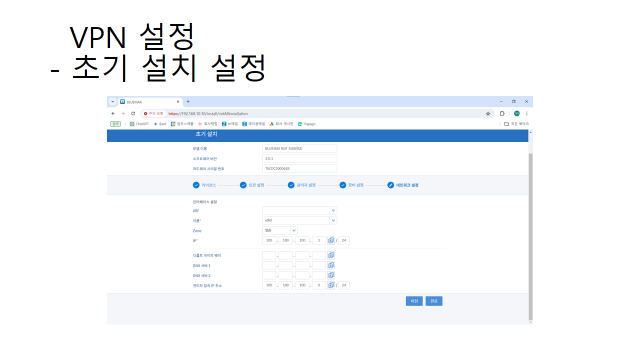640x360 pixels.
Task: Go to 관리자 설정 step label
Action: tap(306, 185)
